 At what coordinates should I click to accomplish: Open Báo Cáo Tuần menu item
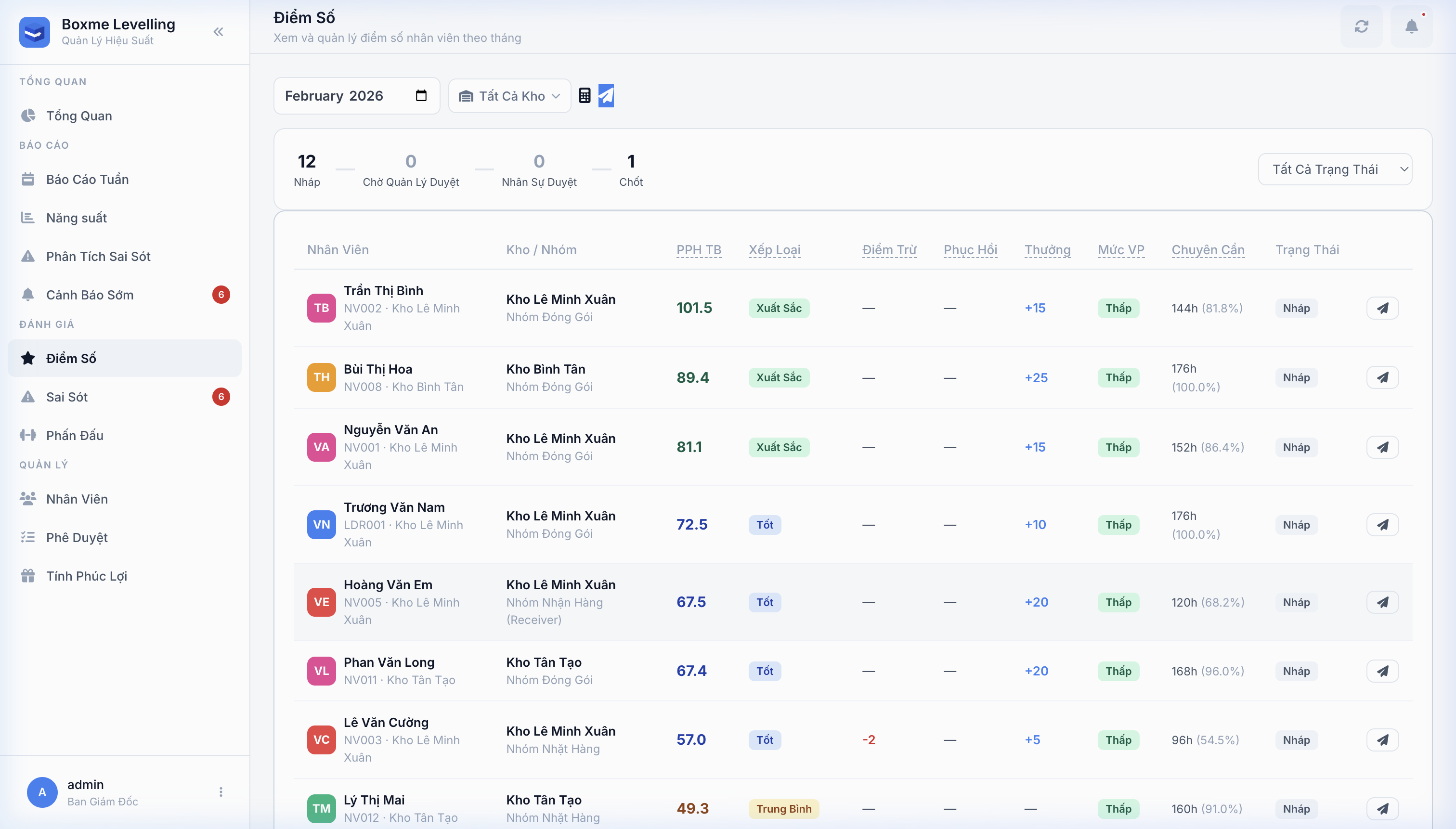tap(87, 180)
